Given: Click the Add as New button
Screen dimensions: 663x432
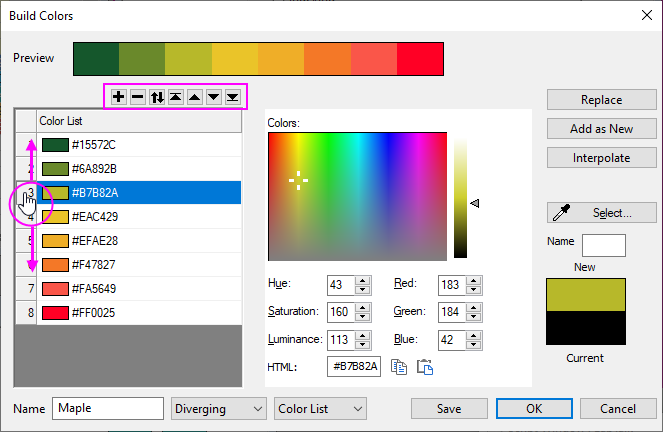Looking at the screenshot, I should pyautogui.click(x=601, y=128).
